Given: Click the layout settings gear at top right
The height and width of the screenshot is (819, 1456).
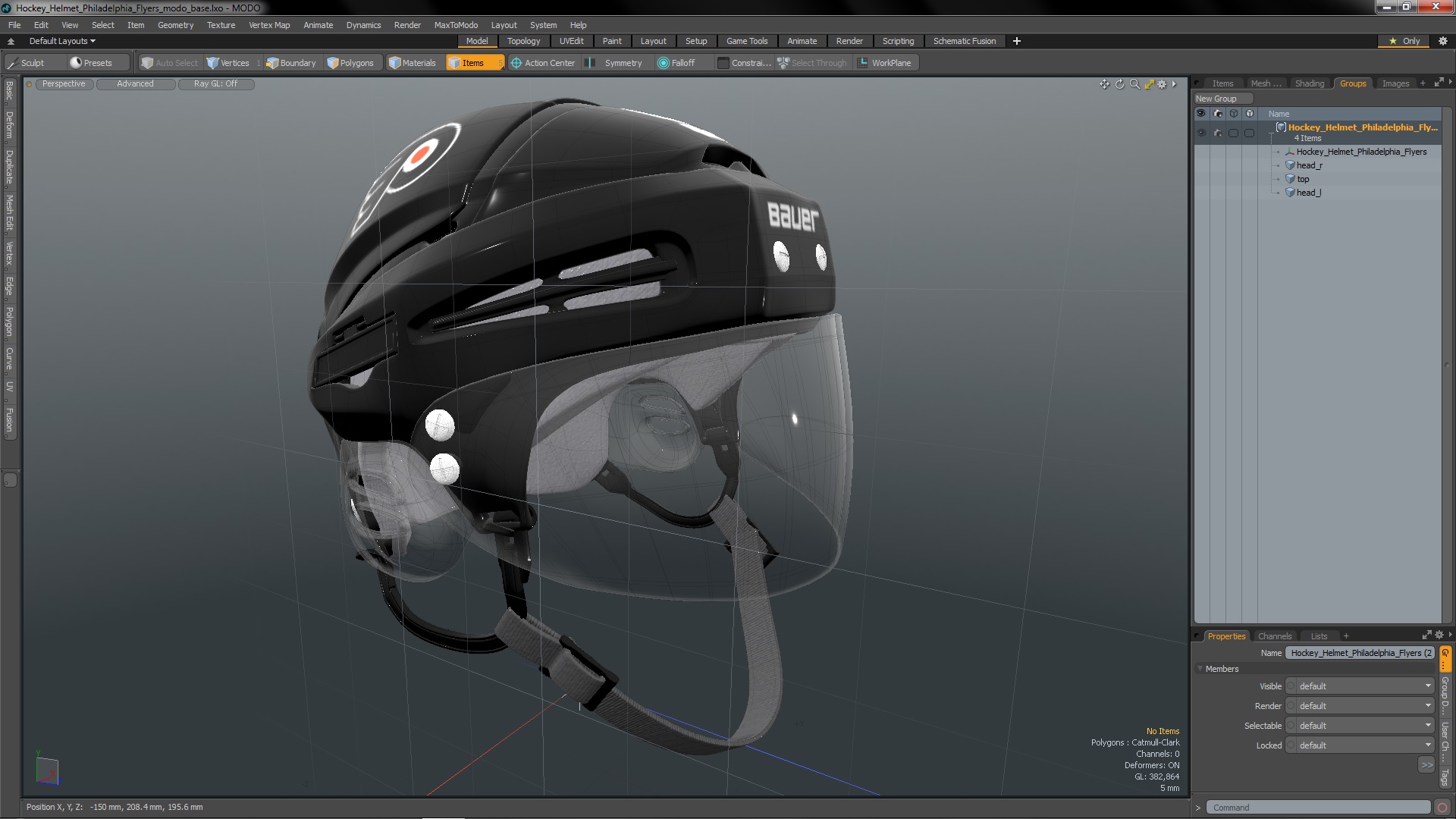Looking at the screenshot, I should click(1442, 41).
